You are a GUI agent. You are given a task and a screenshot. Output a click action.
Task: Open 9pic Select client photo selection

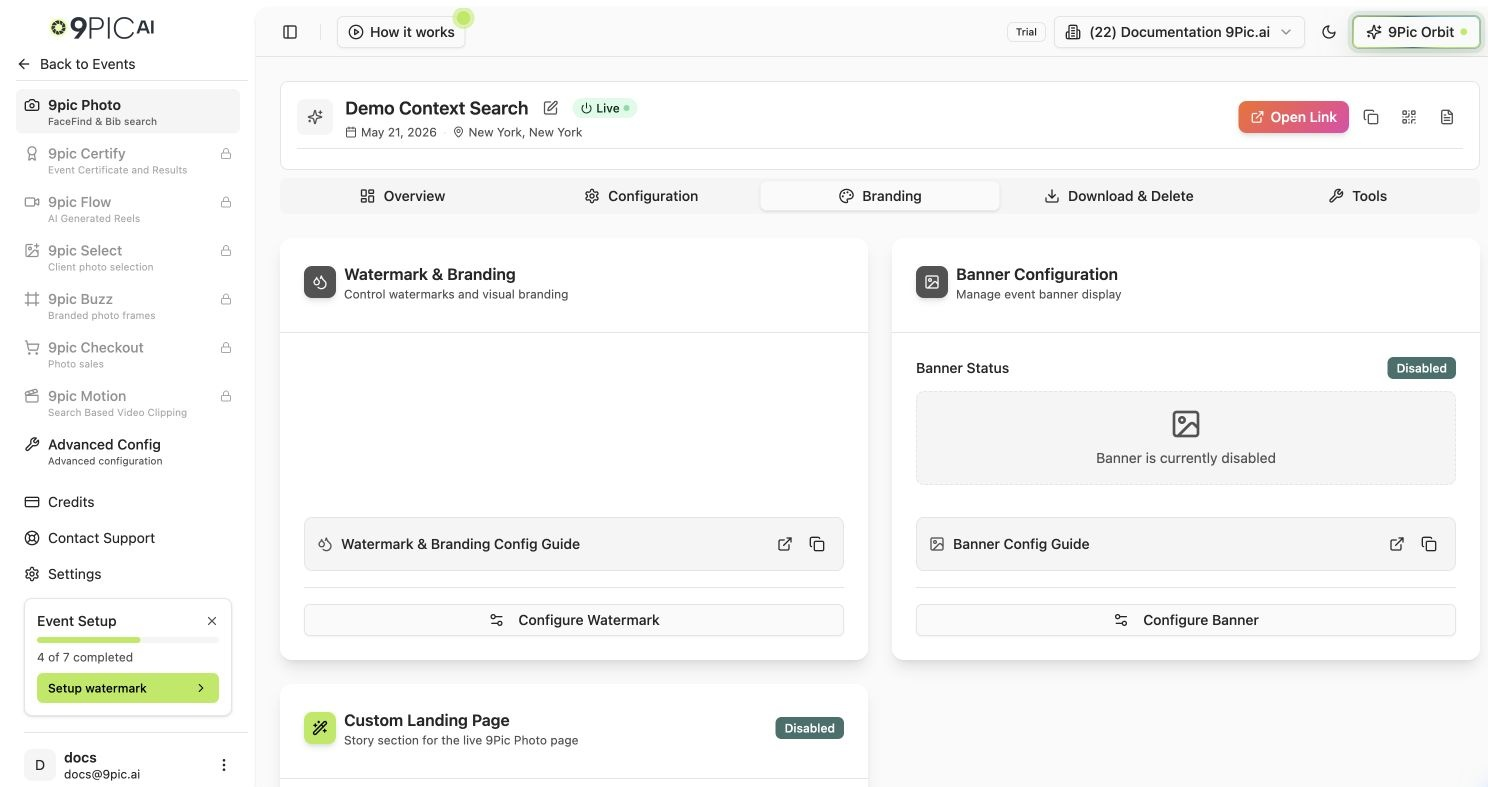click(x=128, y=257)
